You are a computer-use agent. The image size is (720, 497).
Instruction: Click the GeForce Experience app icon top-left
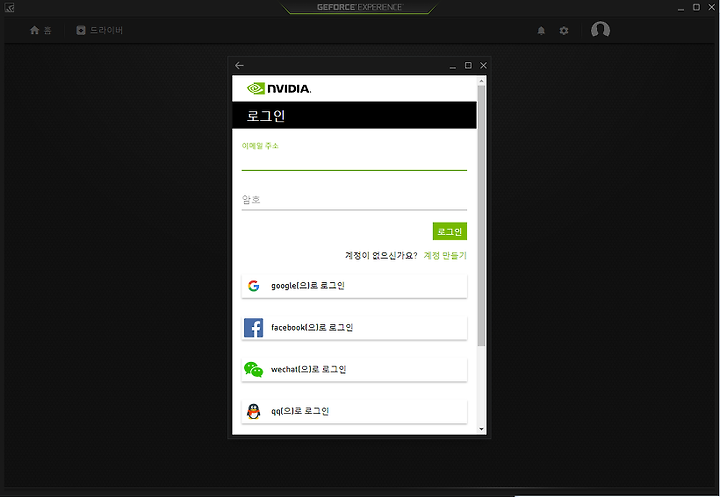(x=9, y=7)
